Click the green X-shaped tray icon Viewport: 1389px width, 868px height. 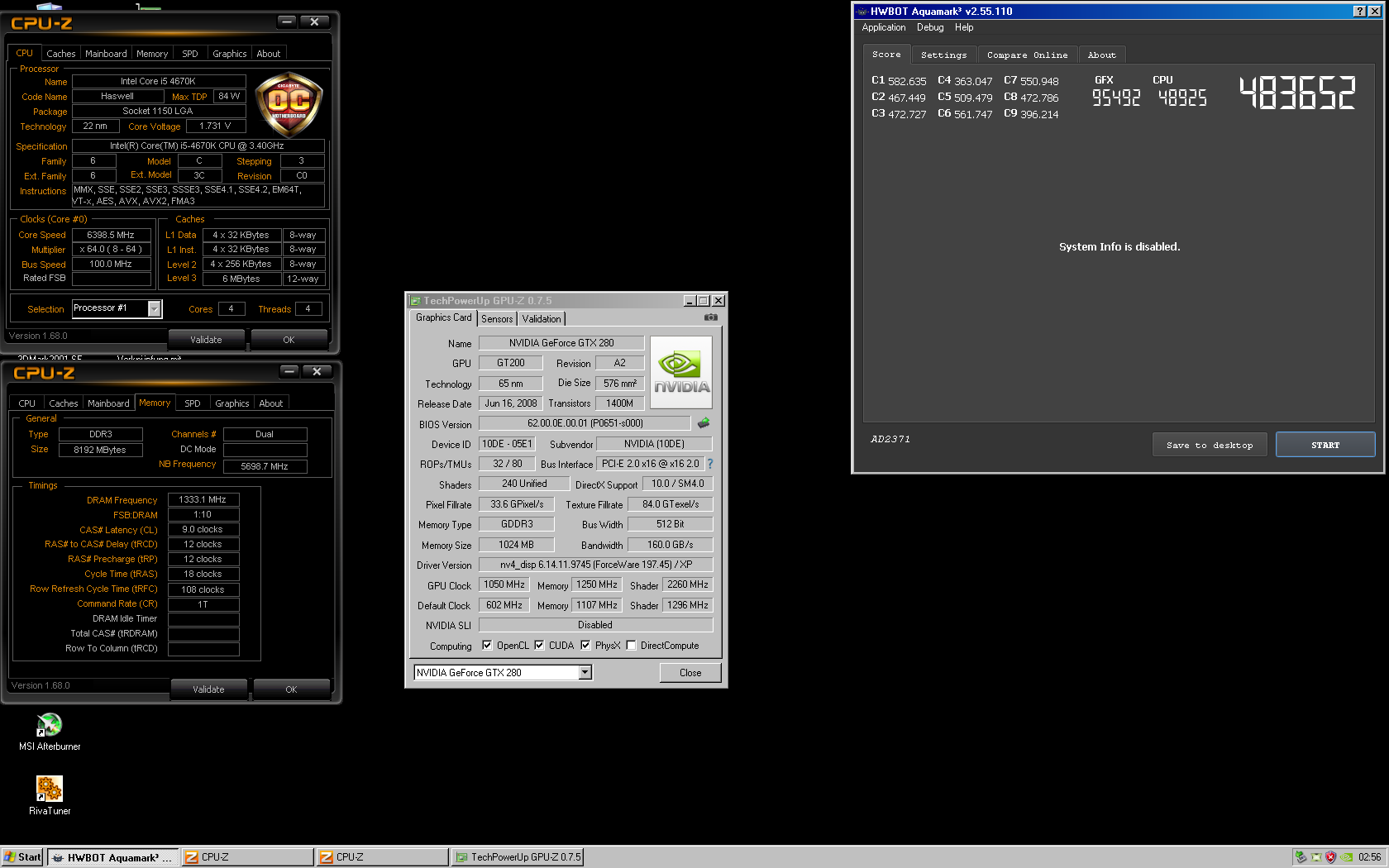(1315, 857)
